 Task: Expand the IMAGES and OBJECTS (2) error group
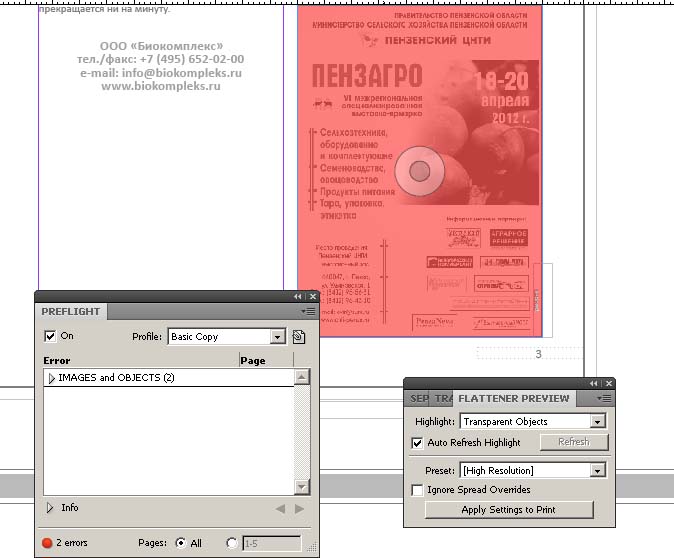[52, 378]
